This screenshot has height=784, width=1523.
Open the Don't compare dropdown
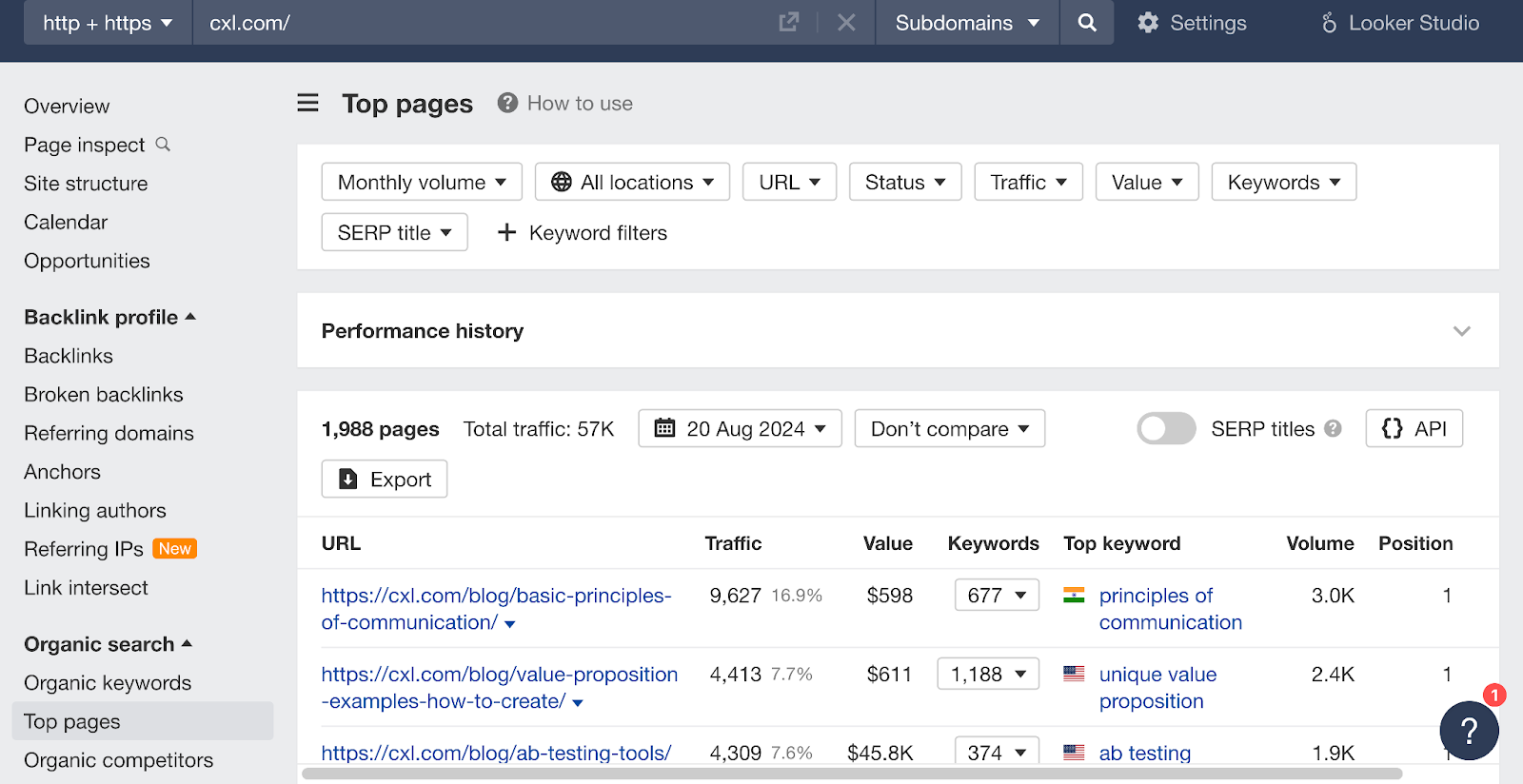(x=949, y=428)
